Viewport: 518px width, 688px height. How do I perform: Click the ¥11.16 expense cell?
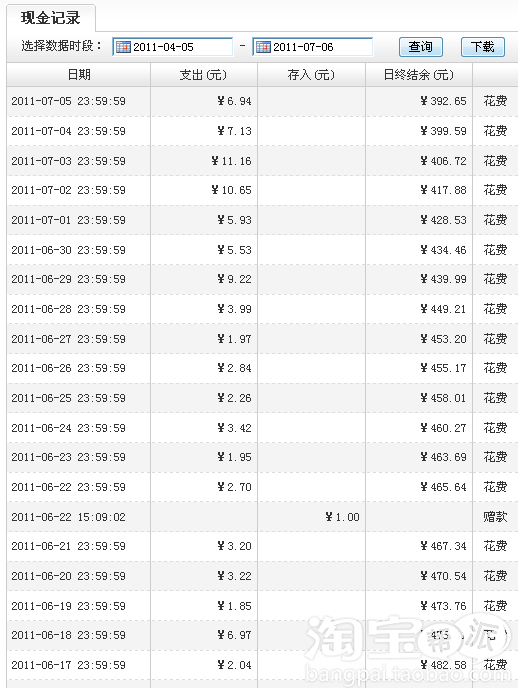pyautogui.click(x=231, y=161)
